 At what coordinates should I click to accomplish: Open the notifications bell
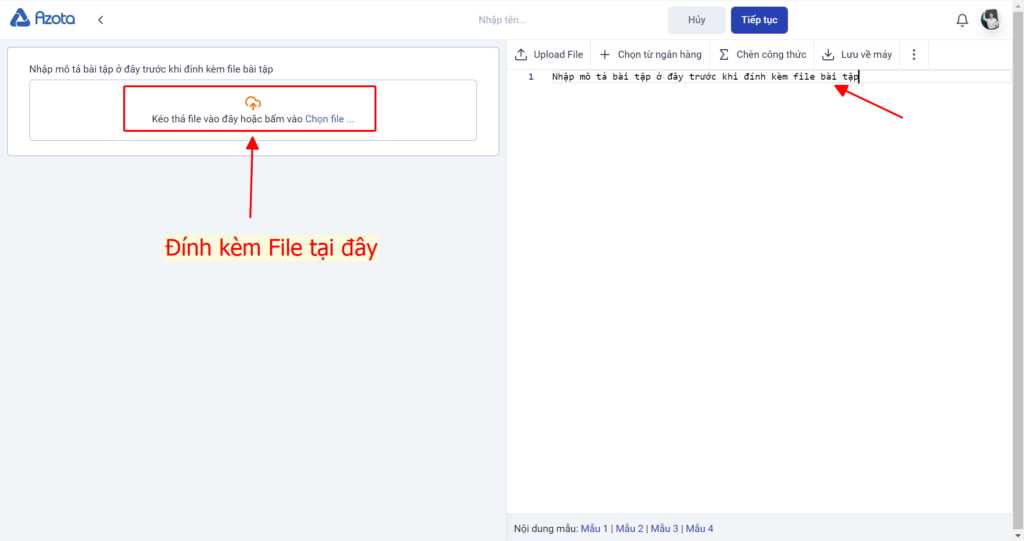(x=962, y=20)
